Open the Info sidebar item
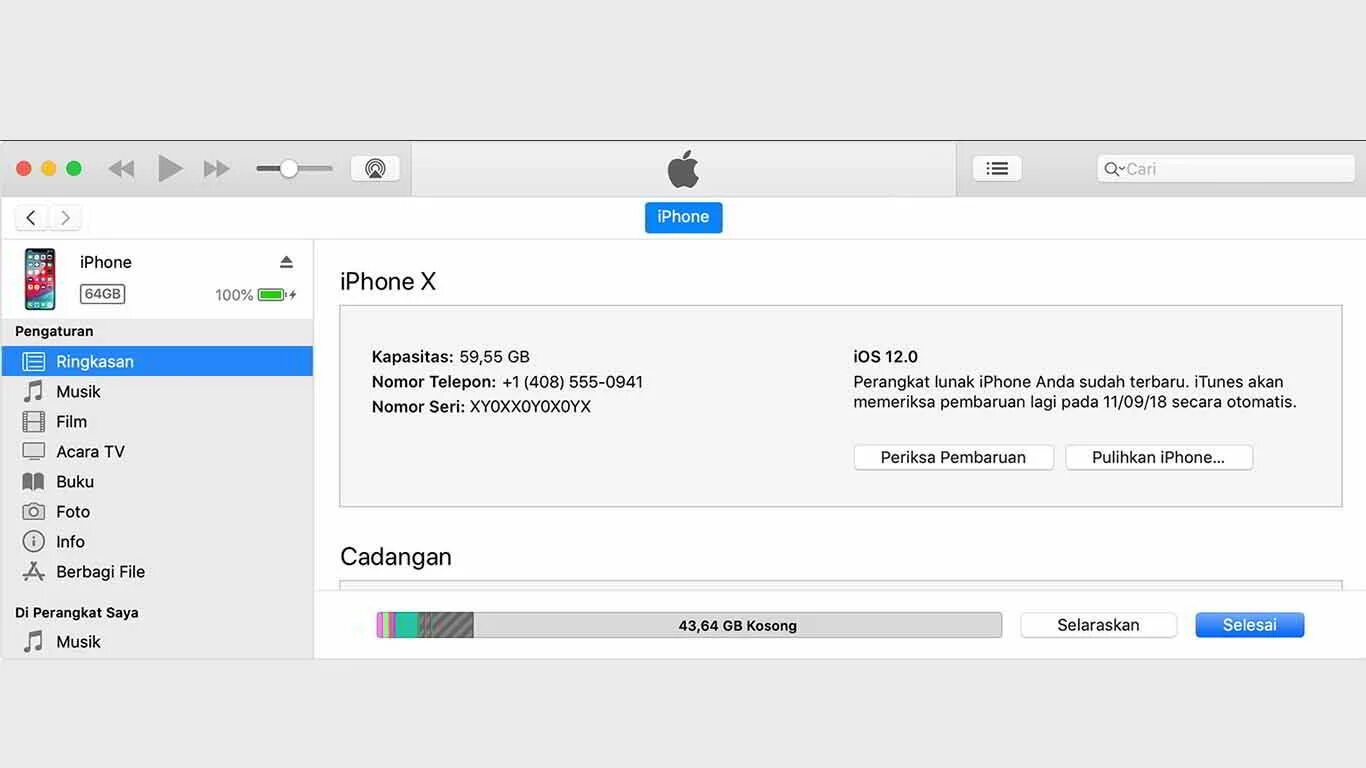 pyautogui.click(x=157, y=541)
